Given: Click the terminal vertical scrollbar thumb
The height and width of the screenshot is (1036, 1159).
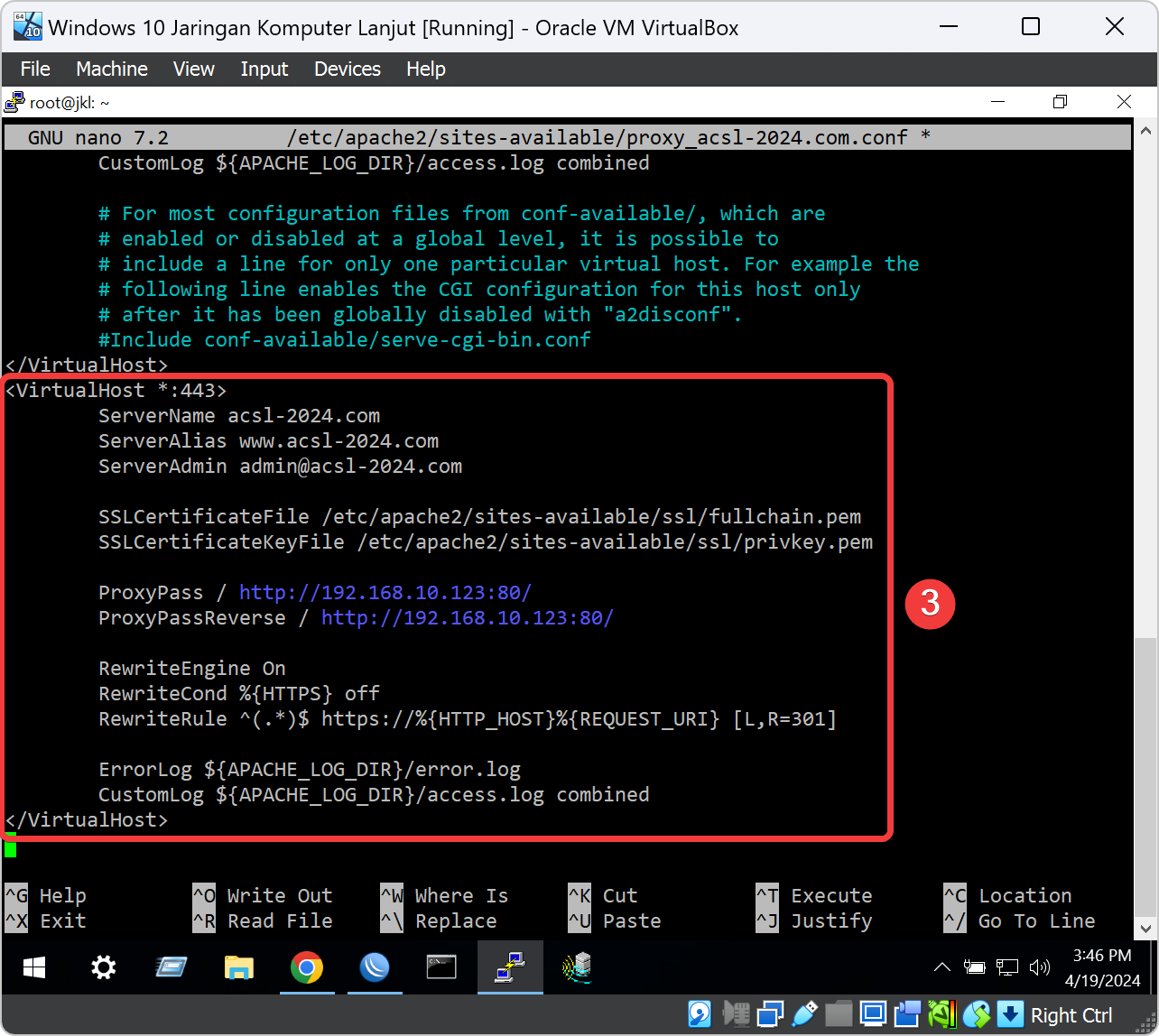Looking at the screenshot, I should pos(1146,776).
